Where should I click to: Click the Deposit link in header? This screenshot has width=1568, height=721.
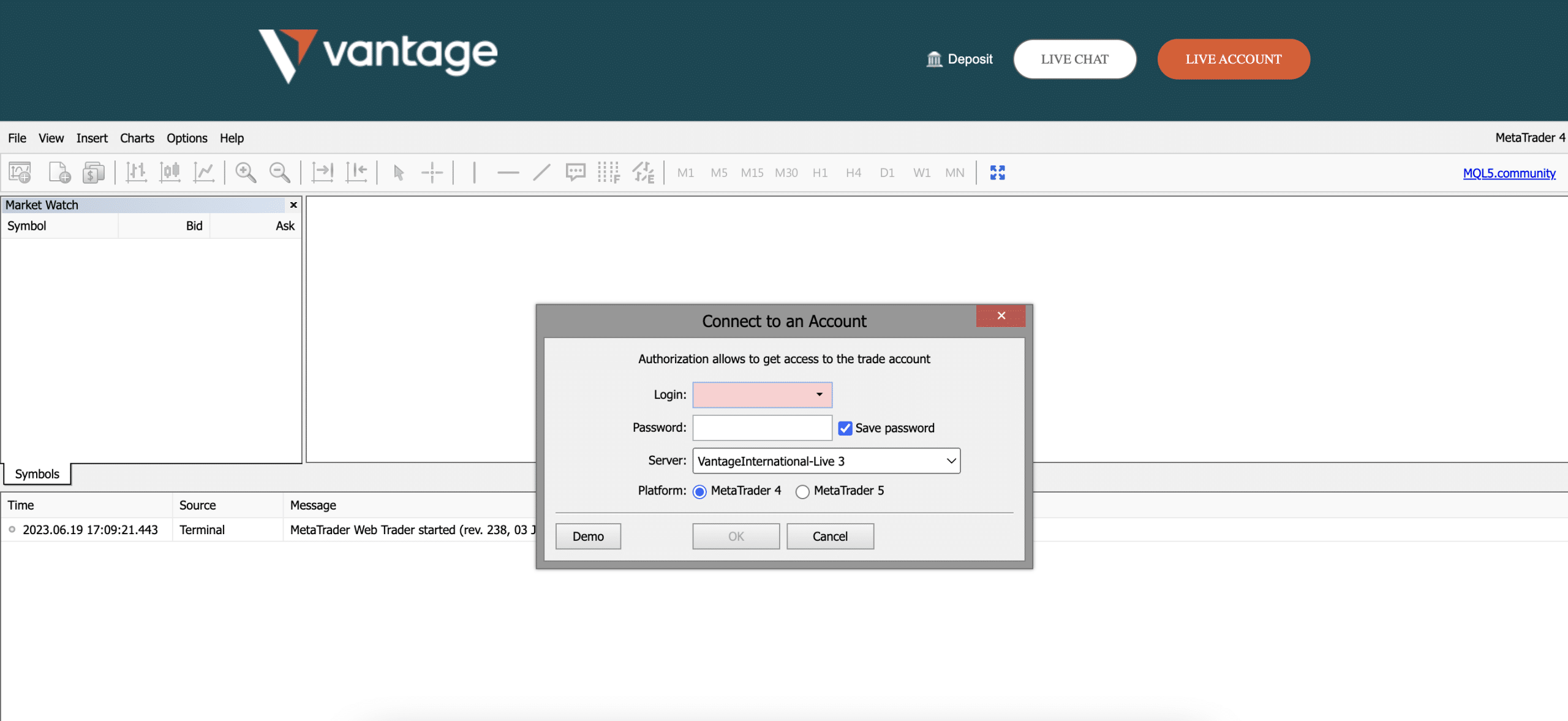(970, 59)
